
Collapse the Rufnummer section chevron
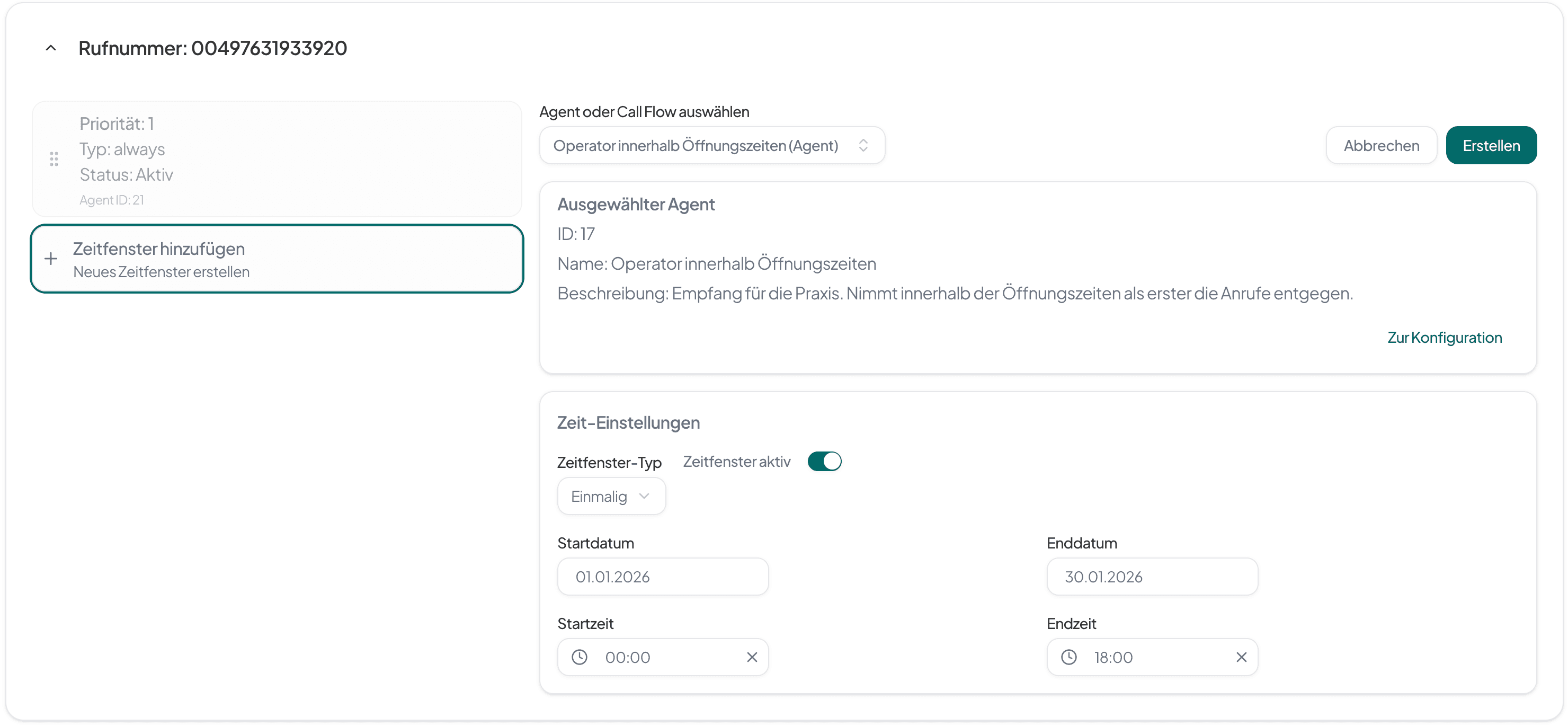pyautogui.click(x=51, y=48)
